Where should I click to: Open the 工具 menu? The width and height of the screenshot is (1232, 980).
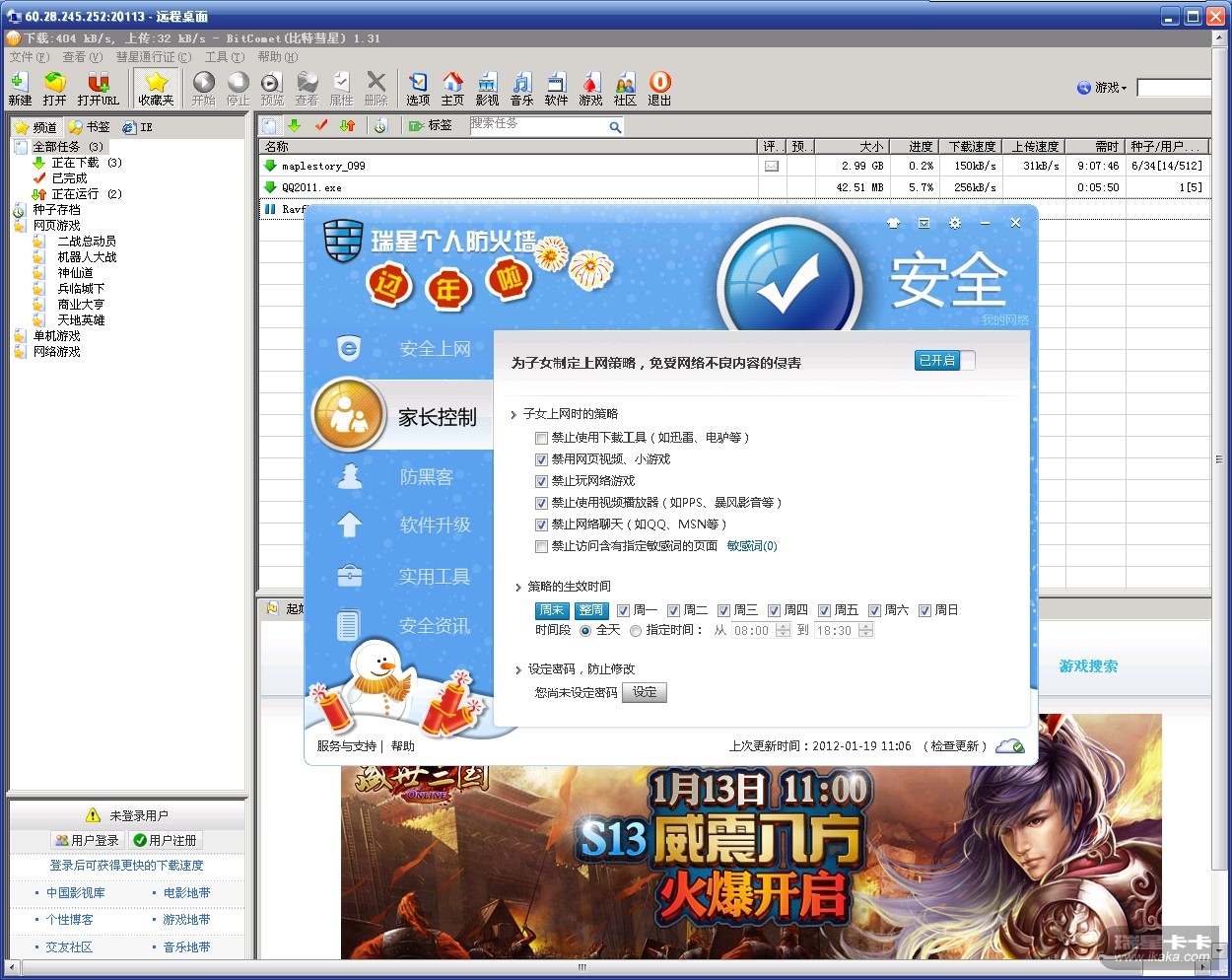click(225, 56)
